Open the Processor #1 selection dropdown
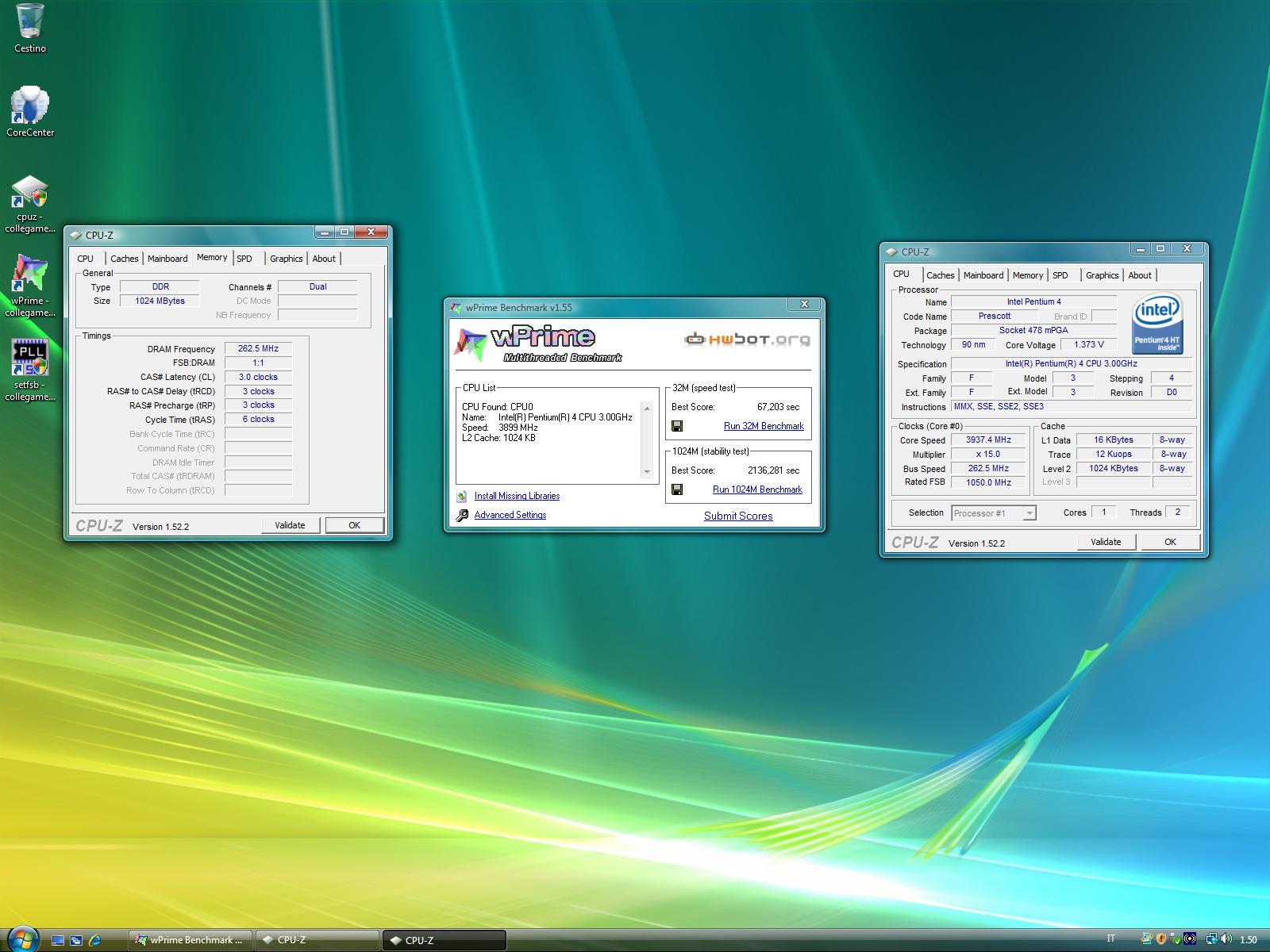Viewport: 1270px width, 952px height. (x=994, y=513)
